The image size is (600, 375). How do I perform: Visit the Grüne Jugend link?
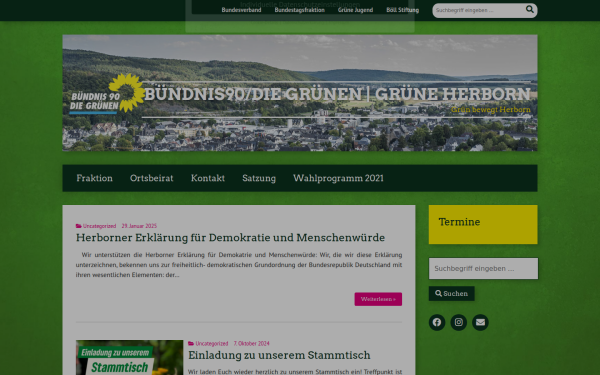pyautogui.click(x=355, y=10)
